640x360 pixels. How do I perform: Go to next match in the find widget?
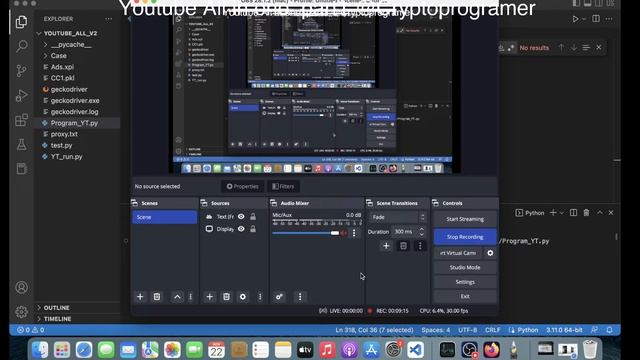pos(574,48)
